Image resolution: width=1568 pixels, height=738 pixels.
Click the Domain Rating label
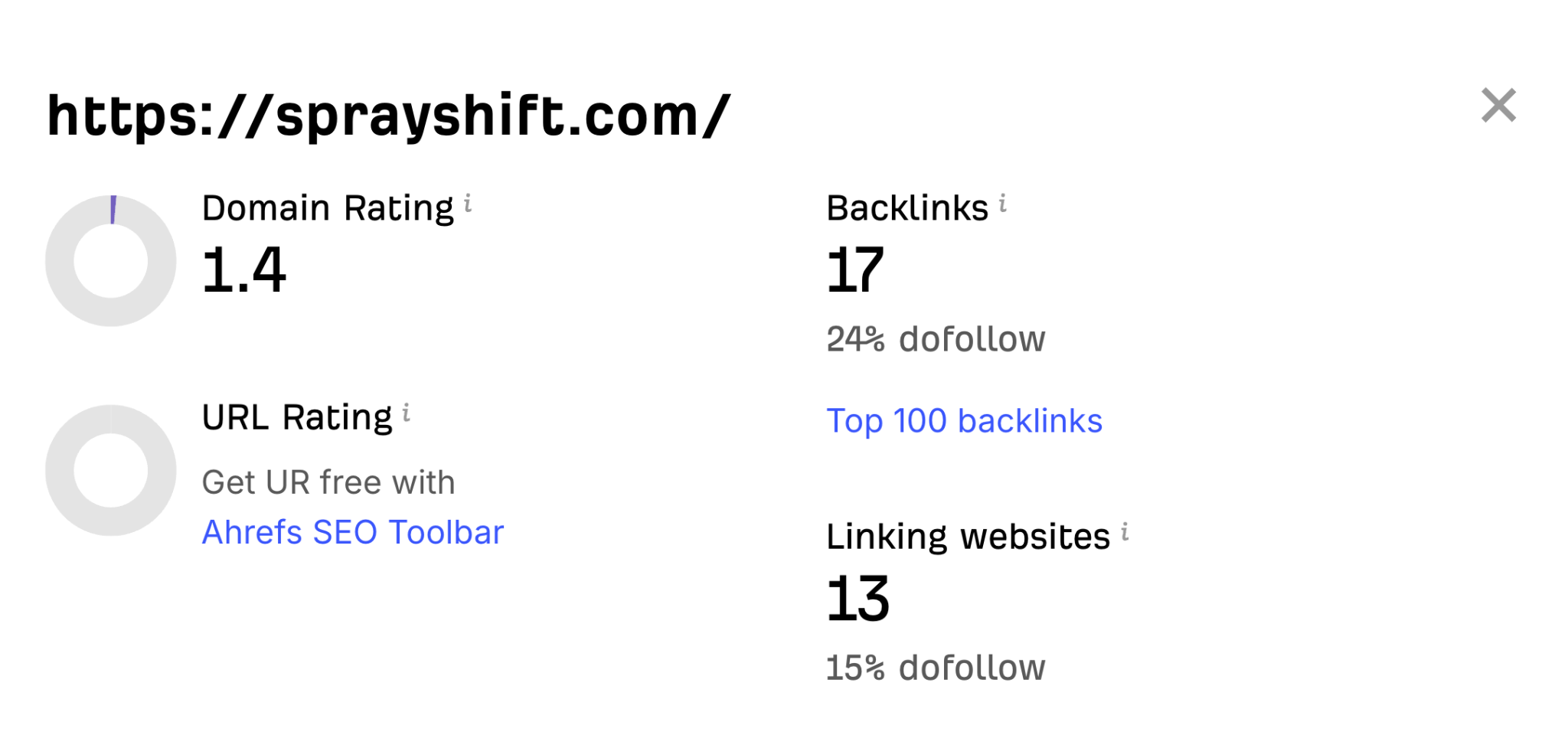[x=328, y=208]
